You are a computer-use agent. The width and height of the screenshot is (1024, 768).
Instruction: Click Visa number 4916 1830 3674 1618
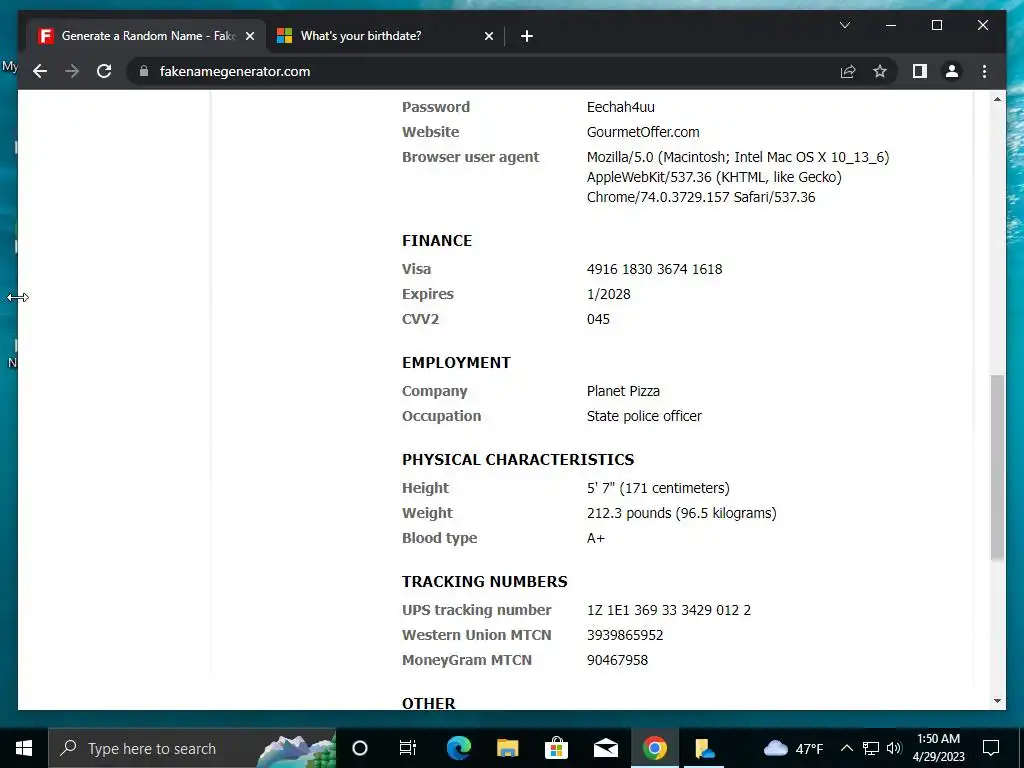point(654,269)
